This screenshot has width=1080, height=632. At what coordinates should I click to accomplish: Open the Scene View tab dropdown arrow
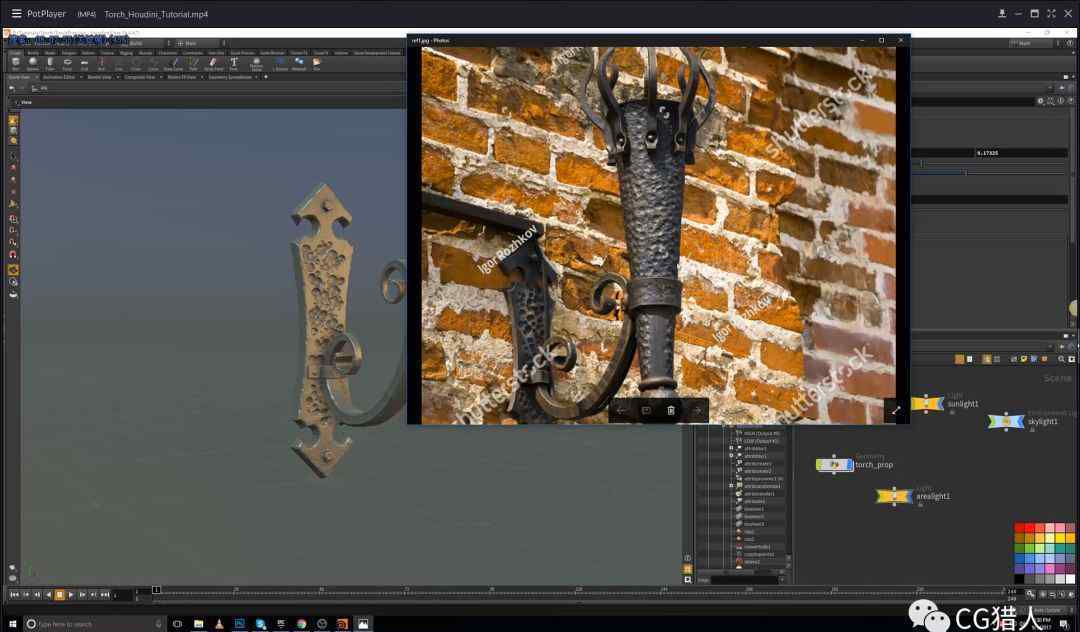tap(37, 77)
